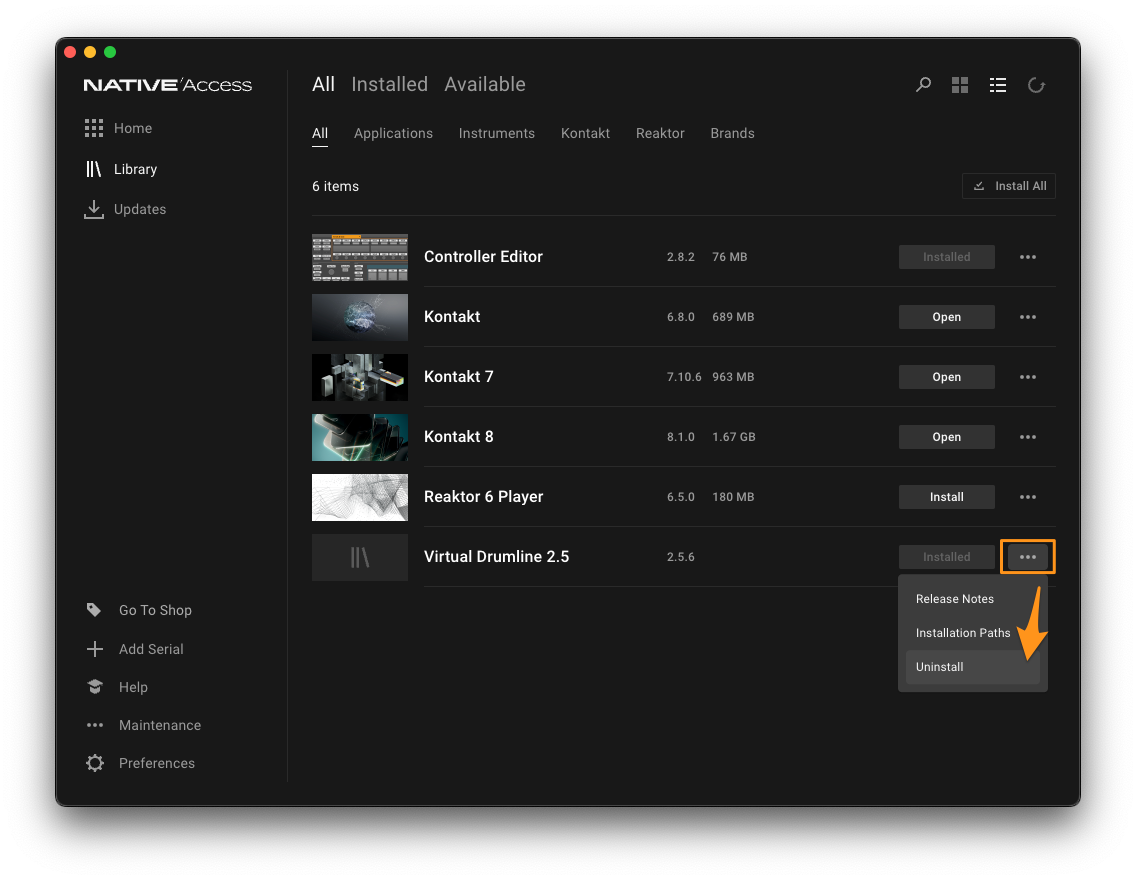Click the 7.10.6 version number
The width and height of the screenshot is (1136, 880).
click(684, 377)
